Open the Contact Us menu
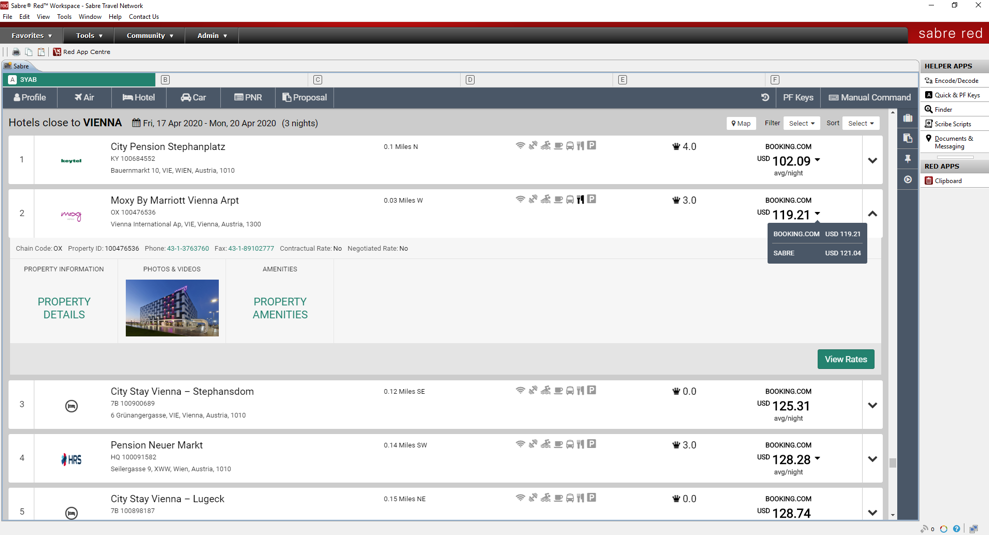 point(144,16)
